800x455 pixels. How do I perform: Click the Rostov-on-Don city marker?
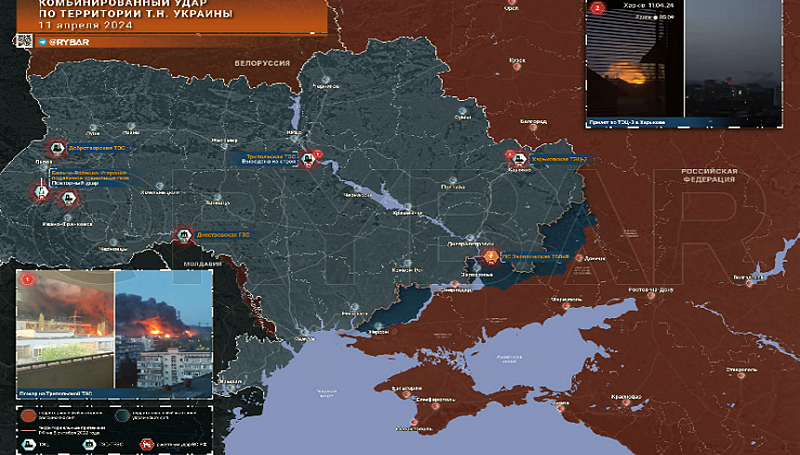(651, 295)
